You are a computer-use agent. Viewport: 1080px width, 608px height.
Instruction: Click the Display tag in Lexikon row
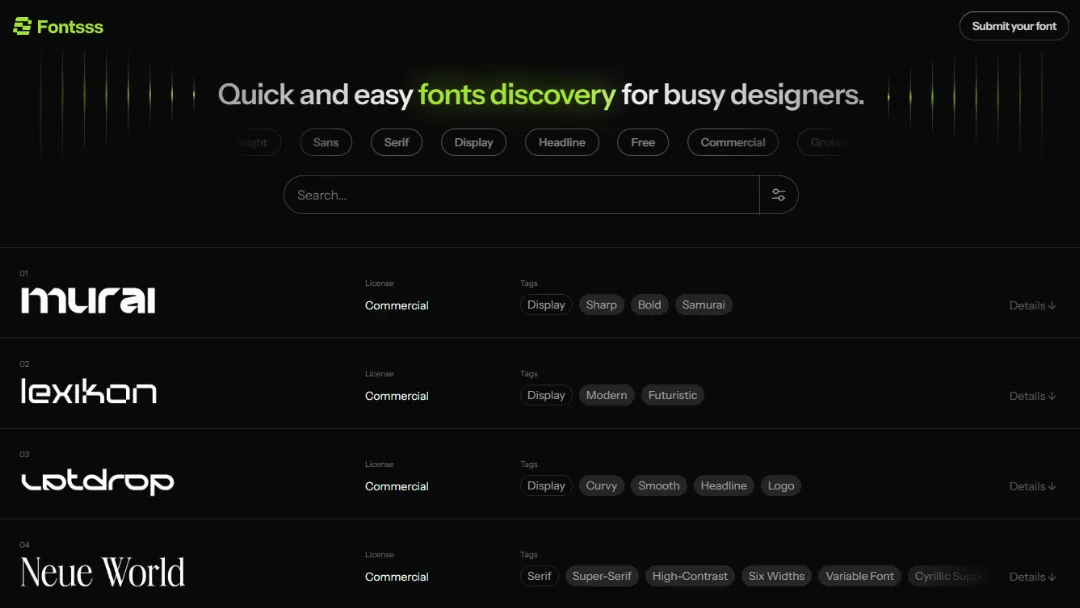coord(546,395)
